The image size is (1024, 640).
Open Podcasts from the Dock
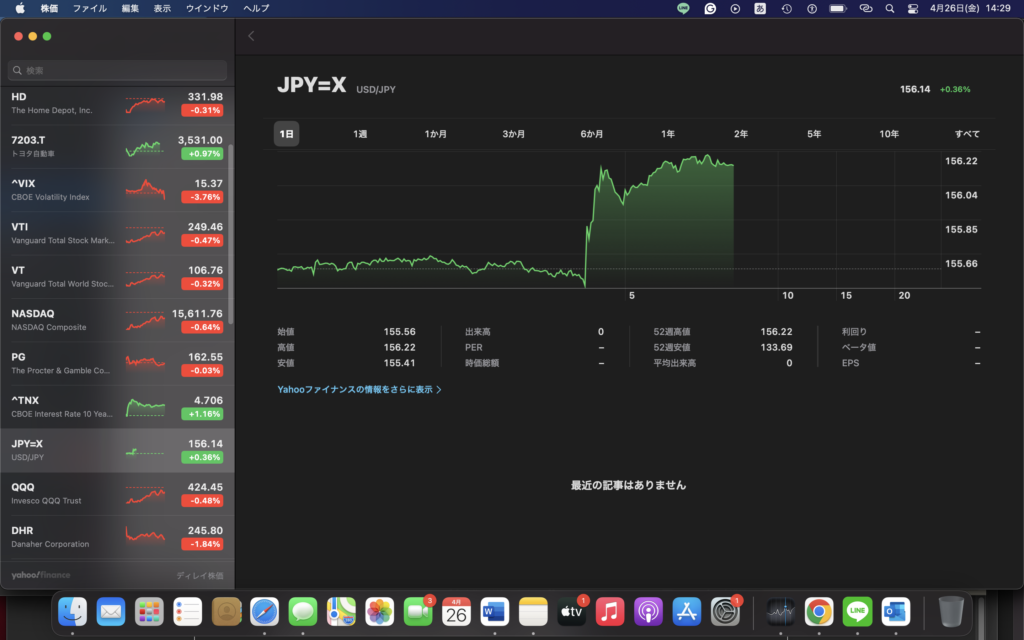648,611
